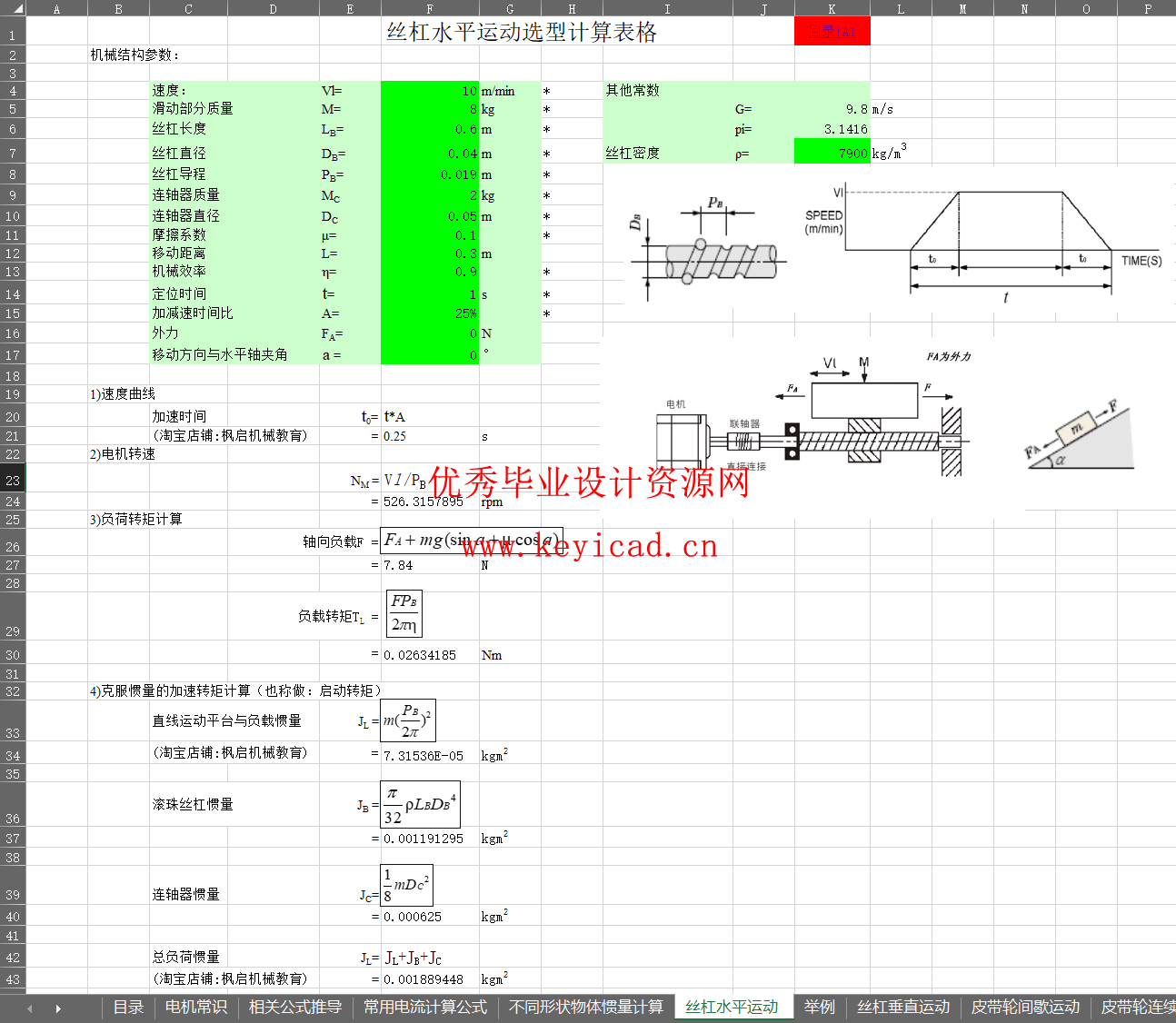Viewport: 1176px width, 1023px height.
Task: Switch to the 丝杠垂直运动 sheet tab
Action: coord(903,1007)
